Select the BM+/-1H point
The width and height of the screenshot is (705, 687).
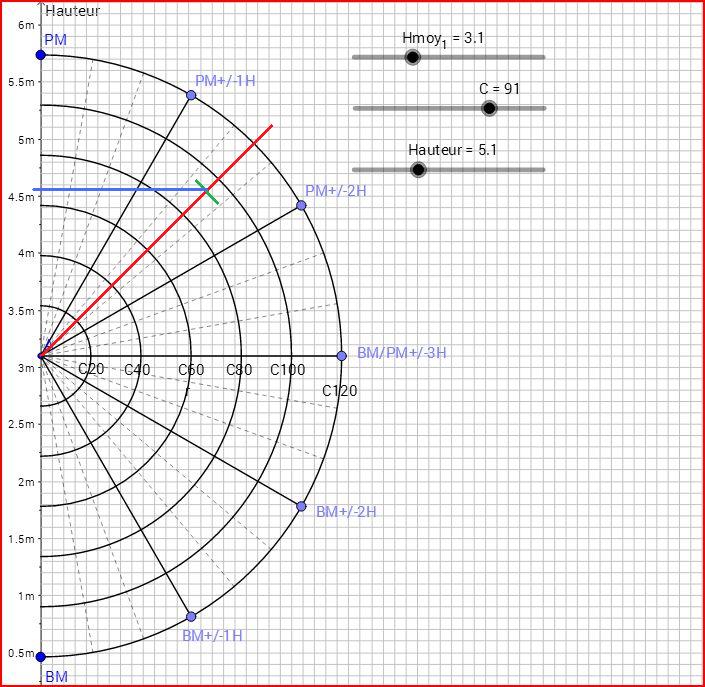[191, 616]
